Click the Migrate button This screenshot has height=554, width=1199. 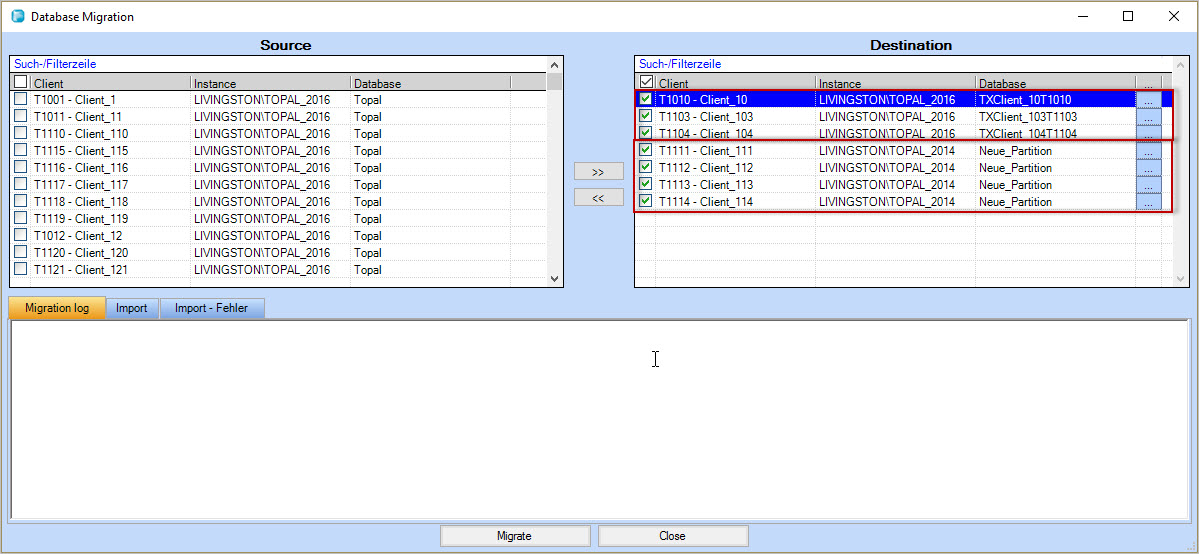click(514, 536)
